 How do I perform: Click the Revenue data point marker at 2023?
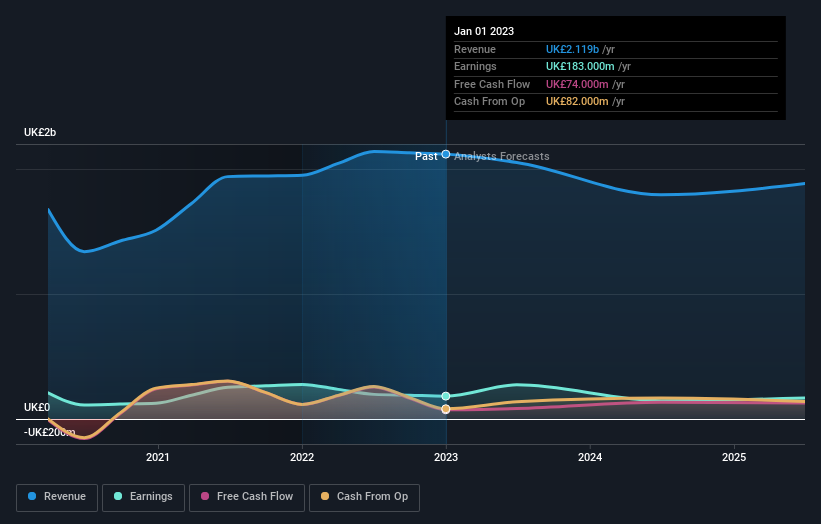(446, 154)
